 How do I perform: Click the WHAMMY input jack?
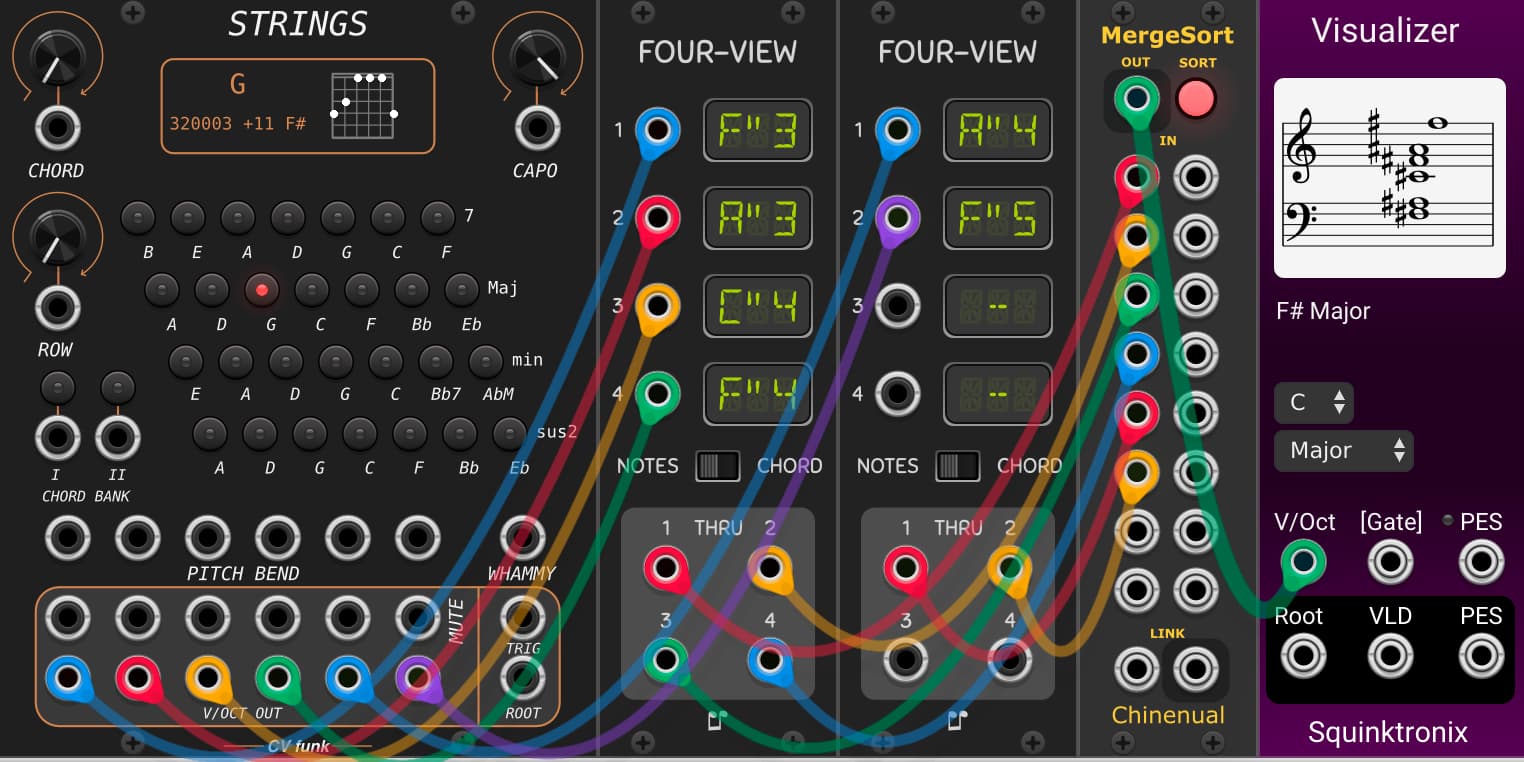(522, 537)
